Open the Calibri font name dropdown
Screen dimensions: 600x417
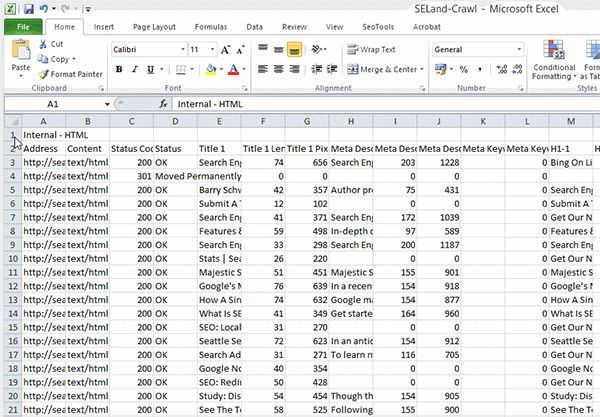[x=180, y=49]
